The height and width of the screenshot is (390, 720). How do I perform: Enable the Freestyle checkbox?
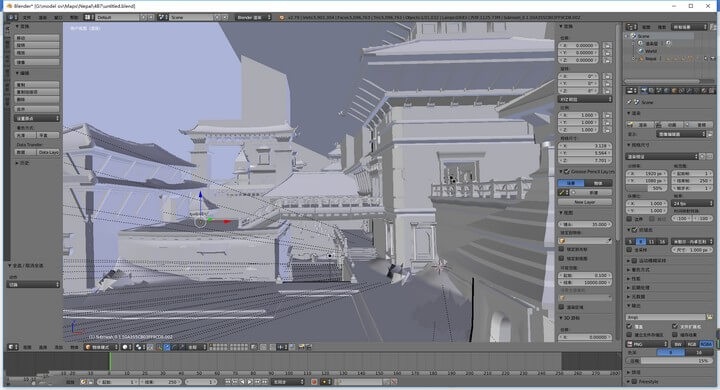634,381
